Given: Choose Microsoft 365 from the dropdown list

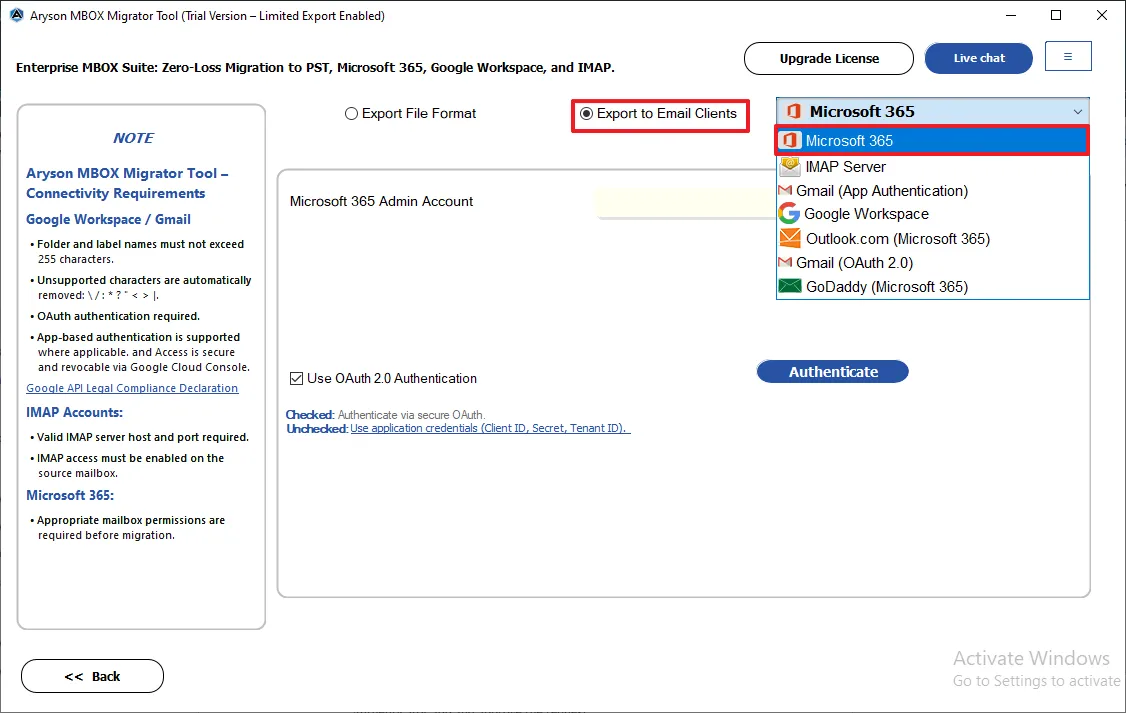Looking at the screenshot, I should 932,141.
